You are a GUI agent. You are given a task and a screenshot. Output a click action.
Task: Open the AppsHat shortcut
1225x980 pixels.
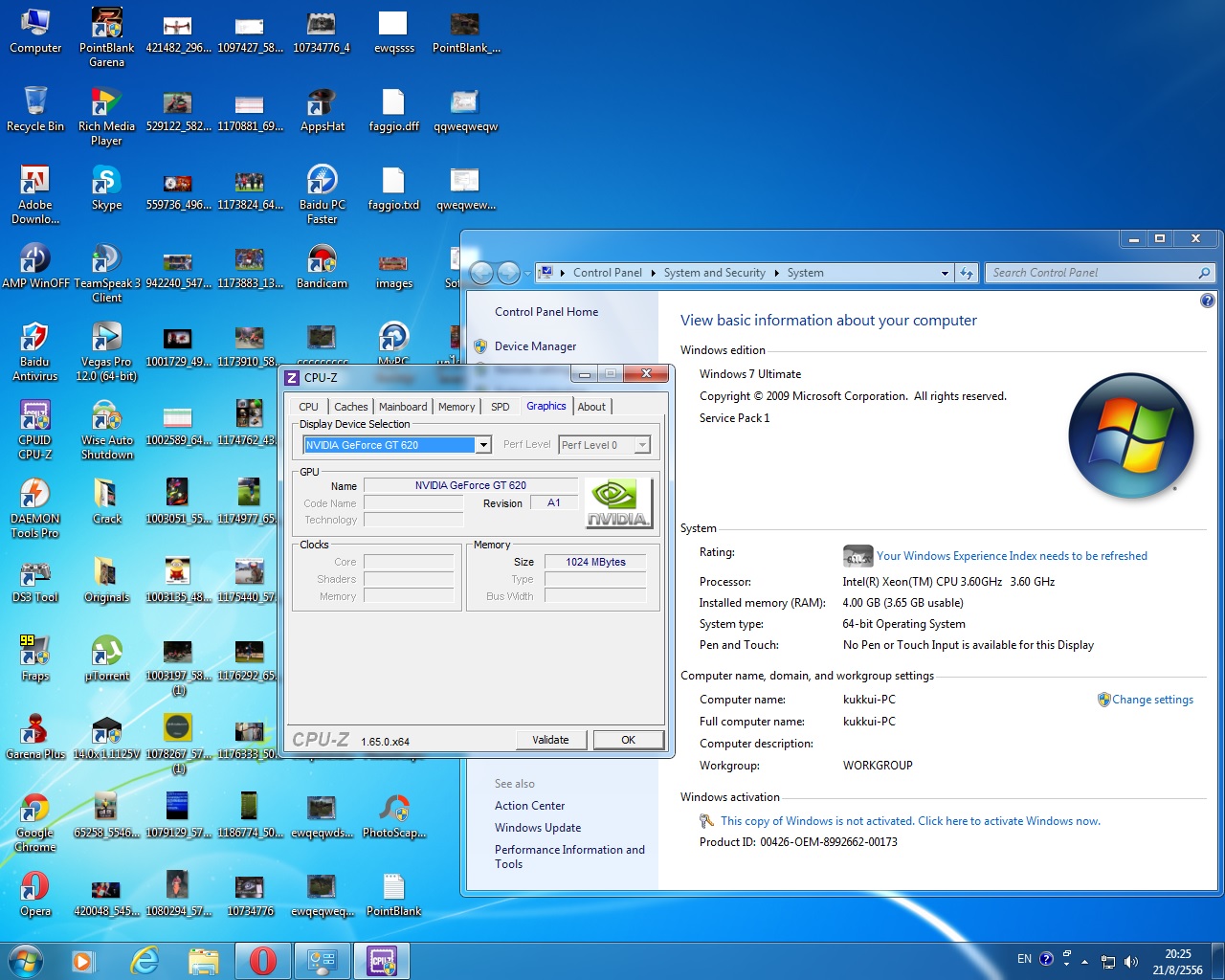[323, 110]
